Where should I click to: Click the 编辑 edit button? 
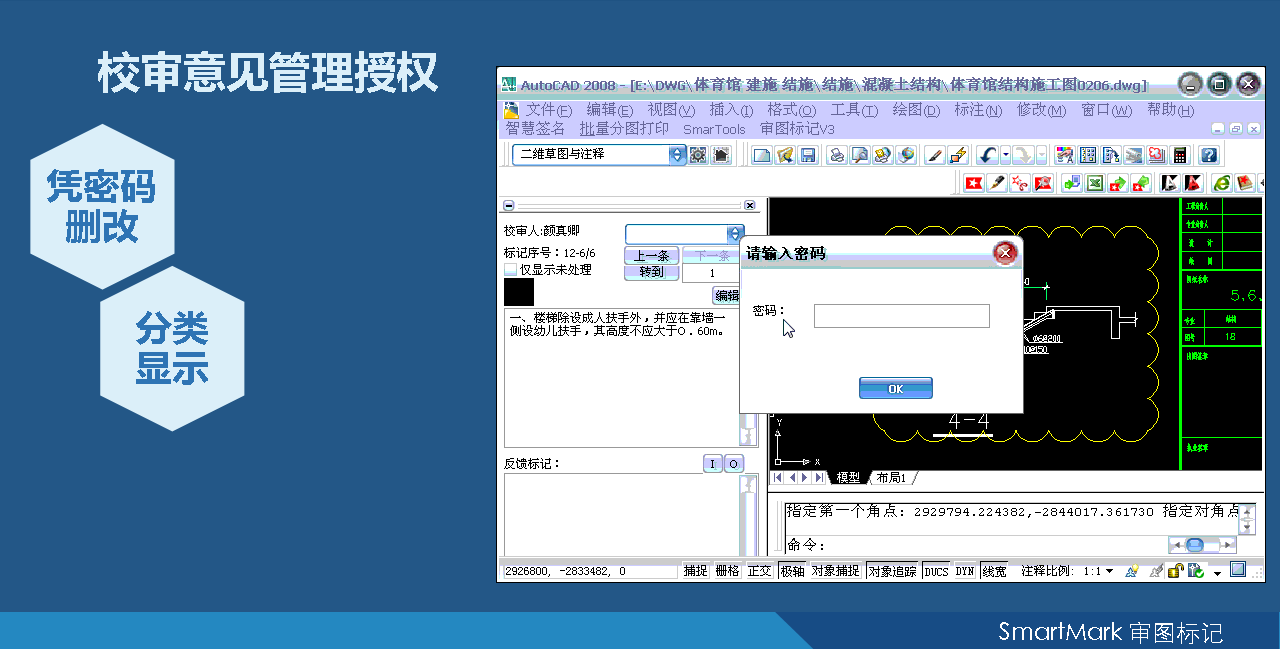pyautogui.click(x=727, y=296)
